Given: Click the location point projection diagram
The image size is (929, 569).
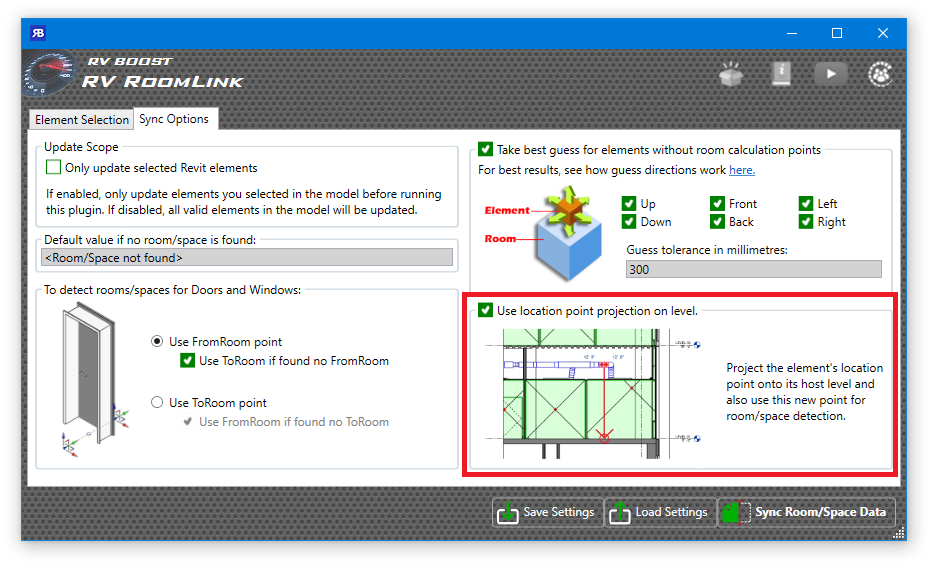Looking at the screenshot, I should [x=593, y=394].
